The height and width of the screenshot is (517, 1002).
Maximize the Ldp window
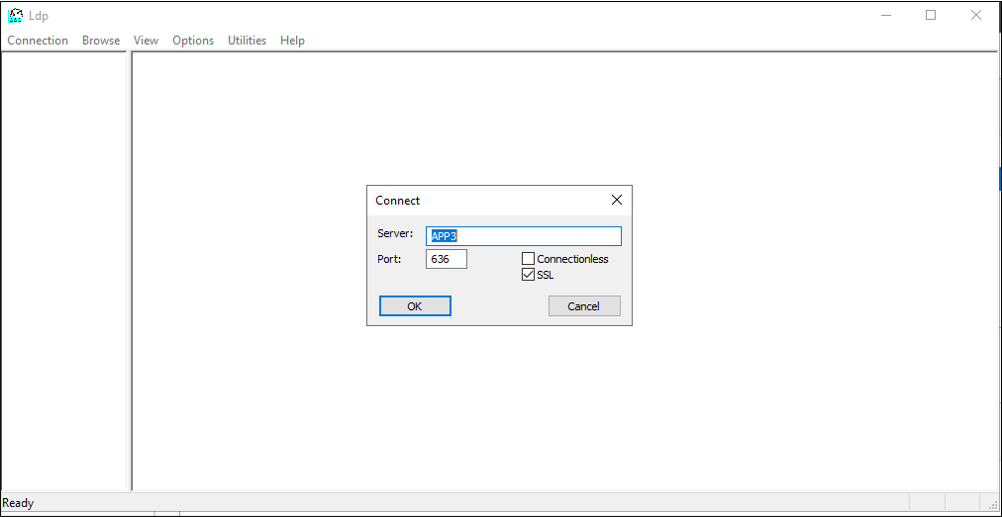(x=931, y=15)
